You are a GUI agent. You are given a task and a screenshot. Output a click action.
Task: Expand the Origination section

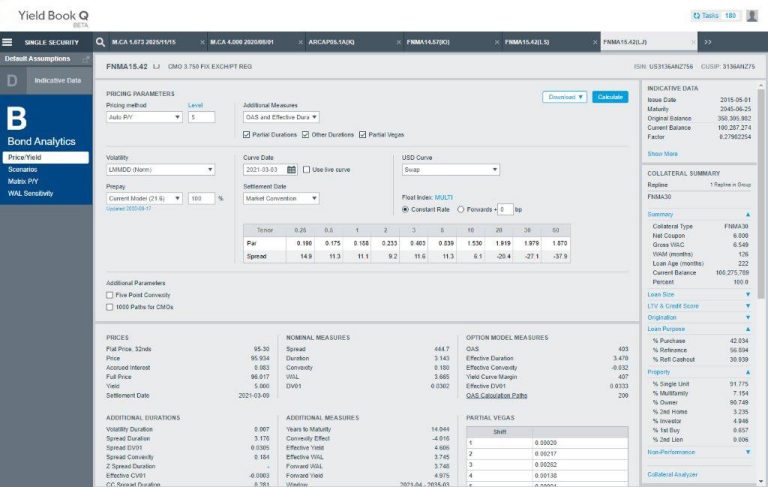click(748, 317)
